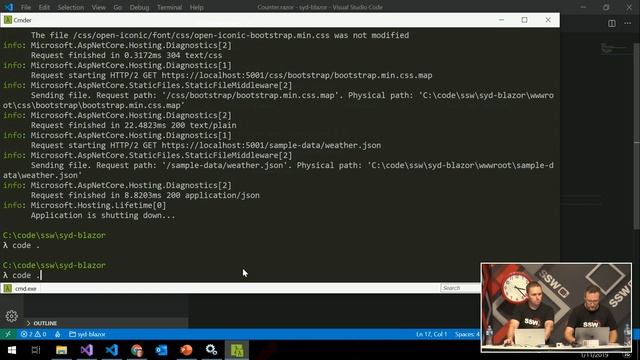Open the Selection menu in VS Code
The image size is (640, 360).
tap(71, 7)
